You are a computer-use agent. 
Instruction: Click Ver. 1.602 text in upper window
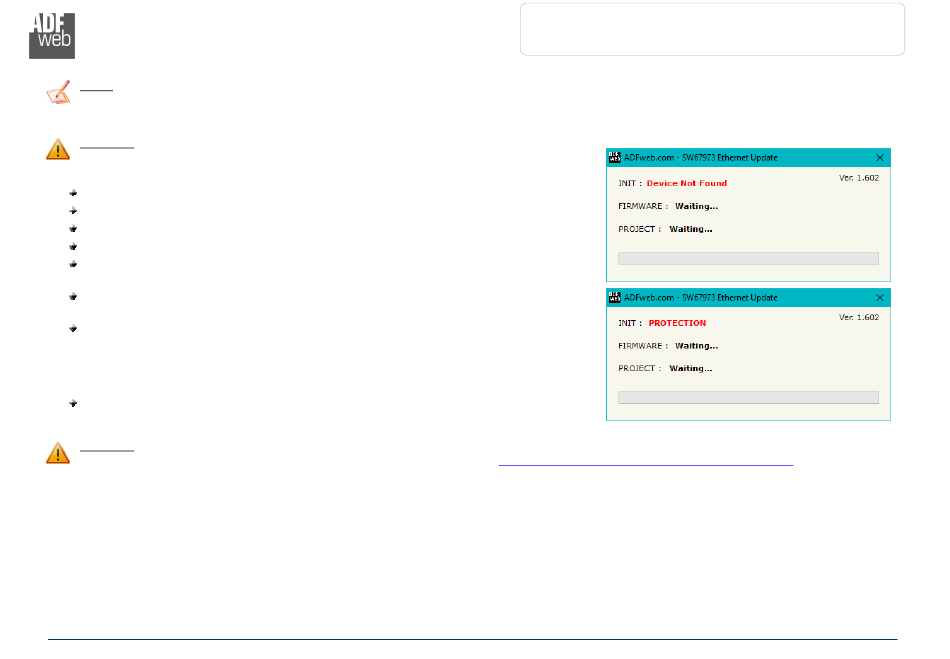(858, 177)
